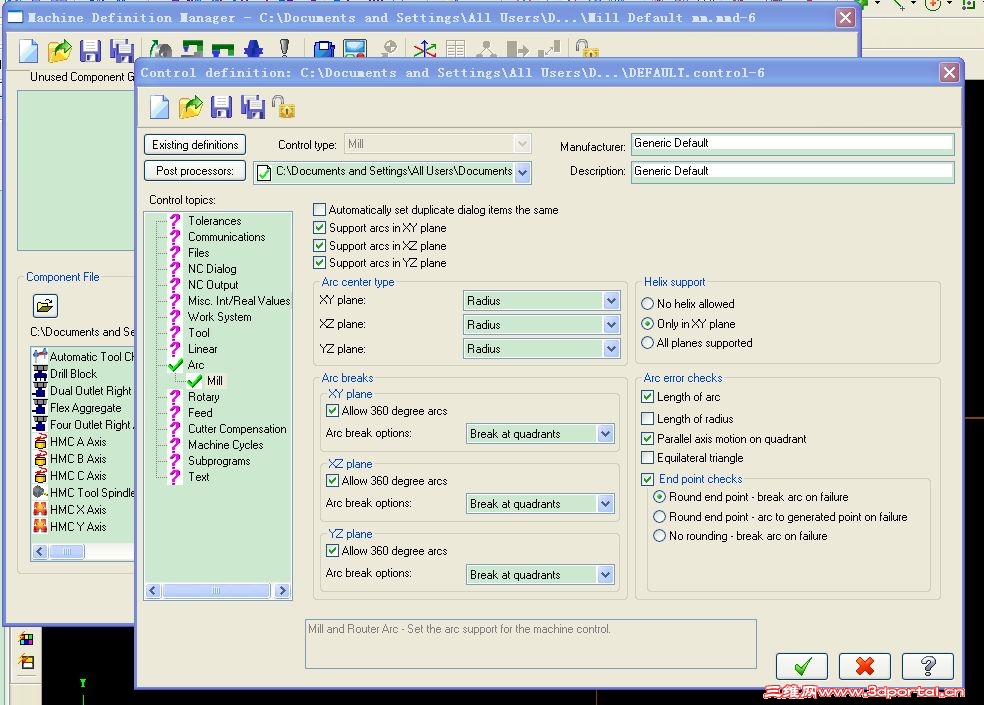This screenshot has height=705, width=984.
Task: Select Machine Cycles control topic
Action: click(x=225, y=445)
